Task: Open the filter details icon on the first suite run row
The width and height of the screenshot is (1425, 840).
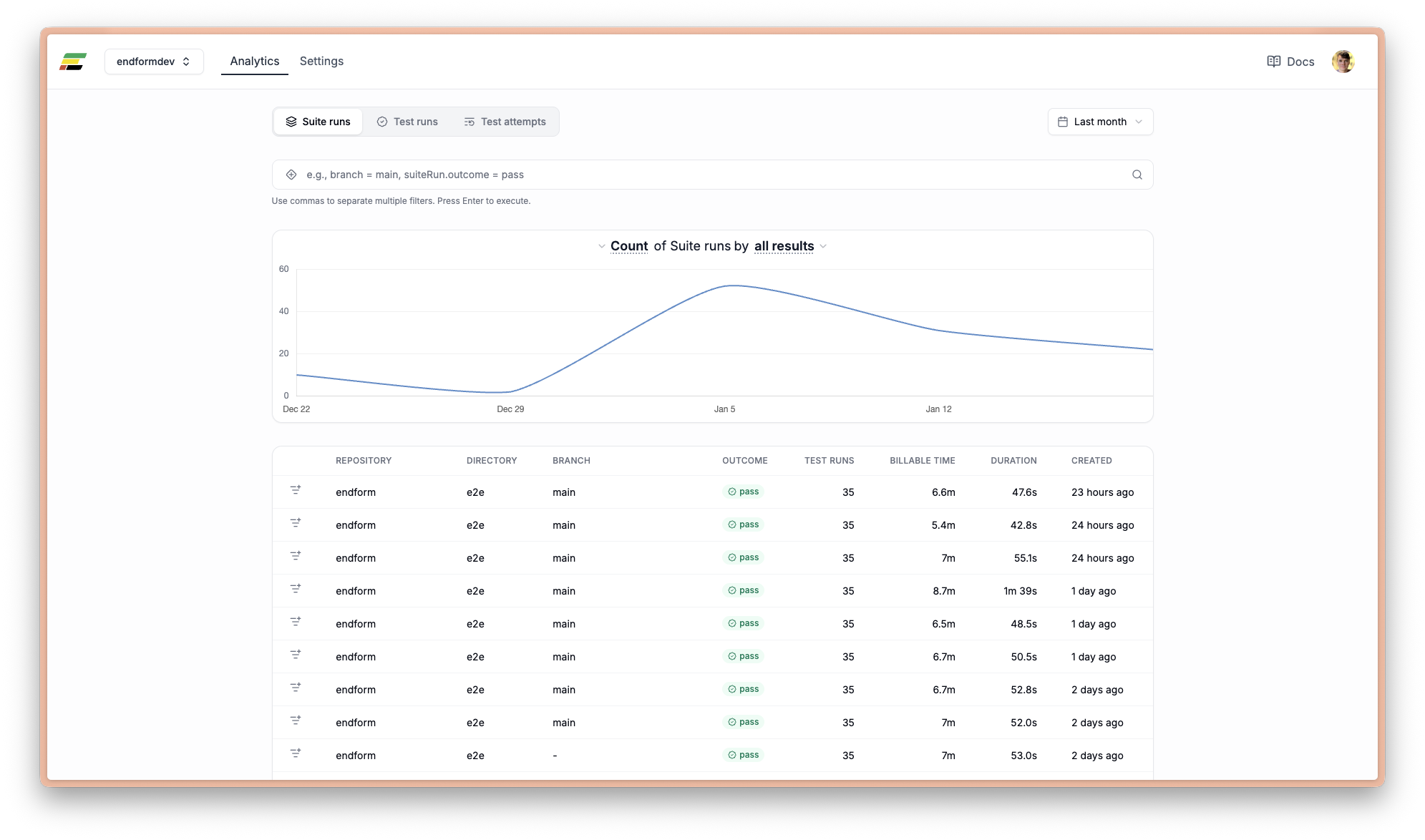Action: coord(296,491)
